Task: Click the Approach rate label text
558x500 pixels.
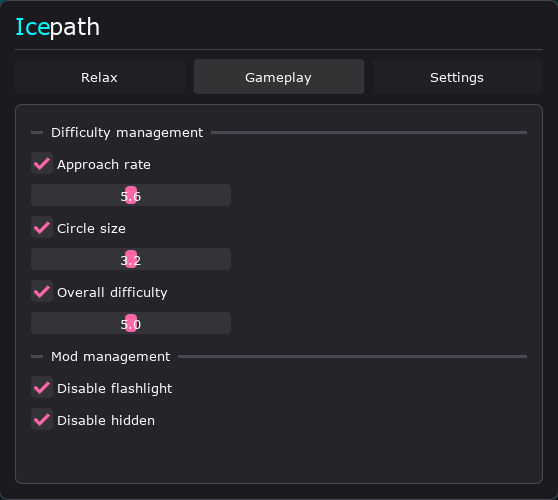Action: [104, 164]
